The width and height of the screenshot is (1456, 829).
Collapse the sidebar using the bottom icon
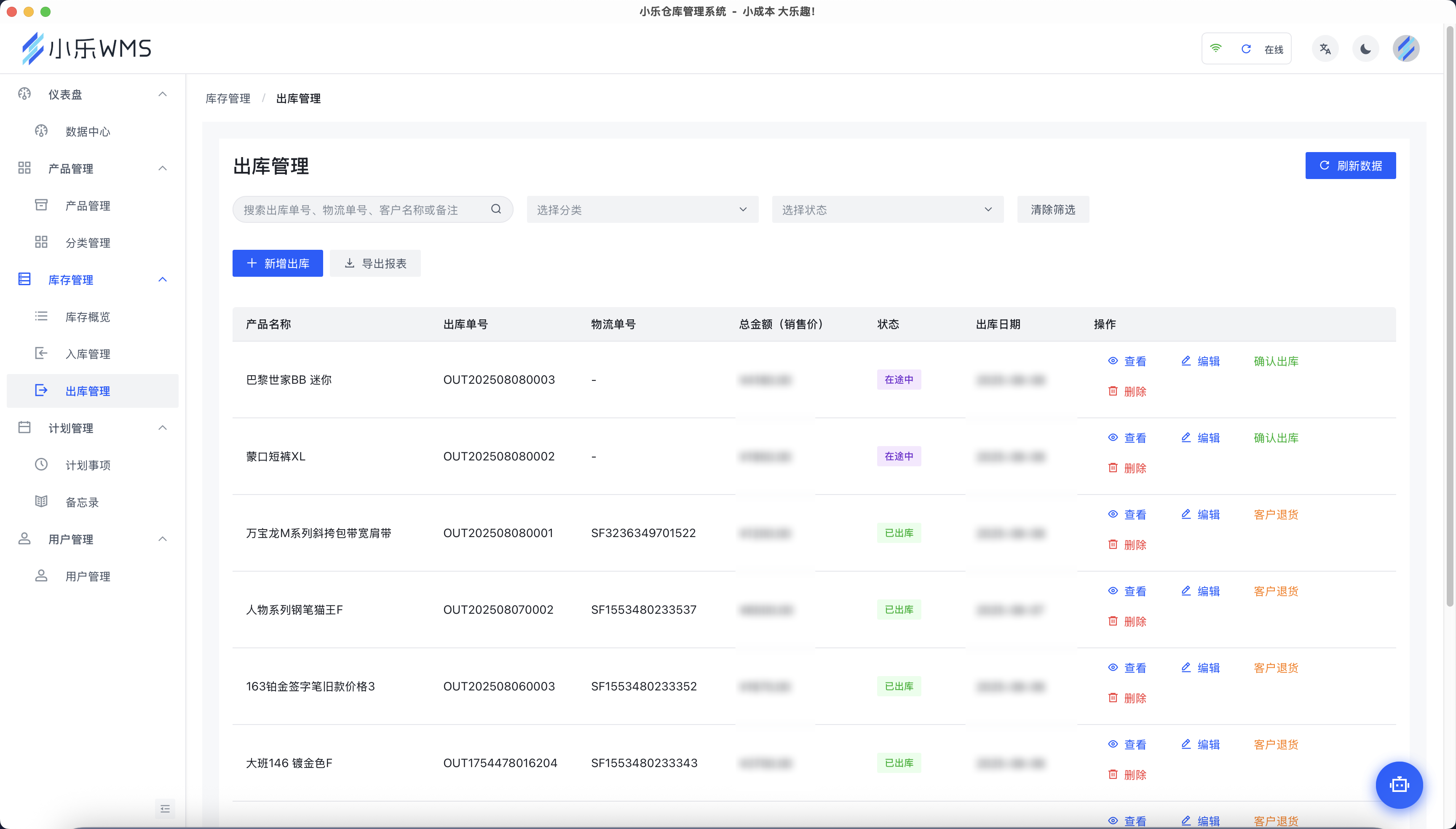pos(165,808)
